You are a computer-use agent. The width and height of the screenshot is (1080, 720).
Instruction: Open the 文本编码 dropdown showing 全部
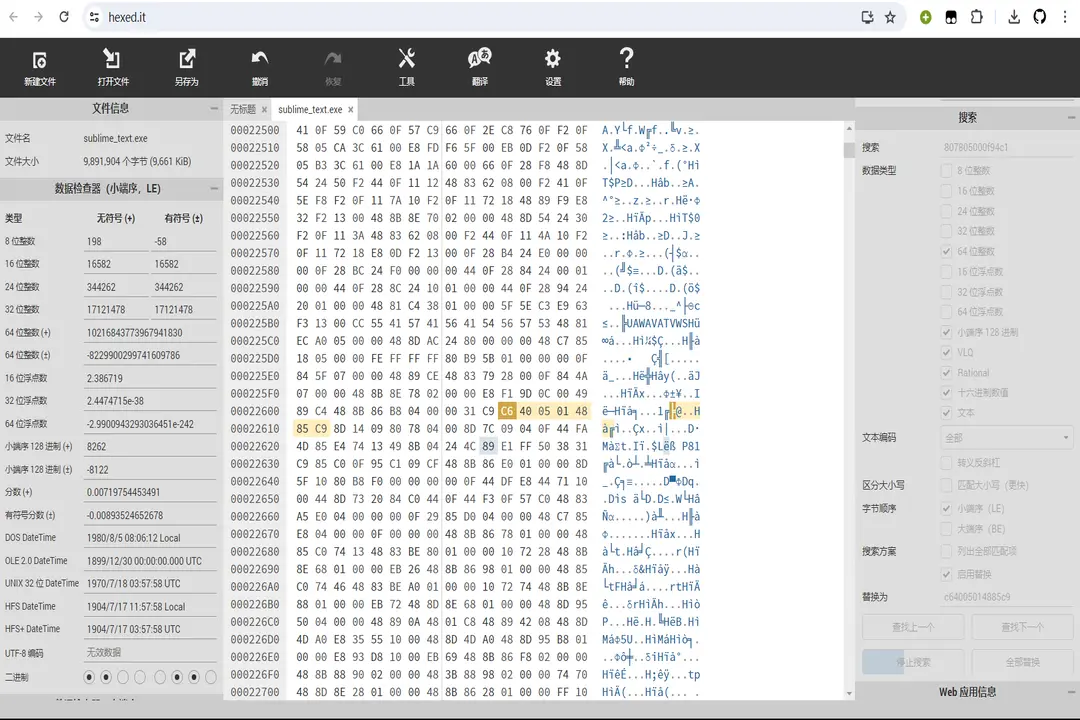coord(1007,437)
